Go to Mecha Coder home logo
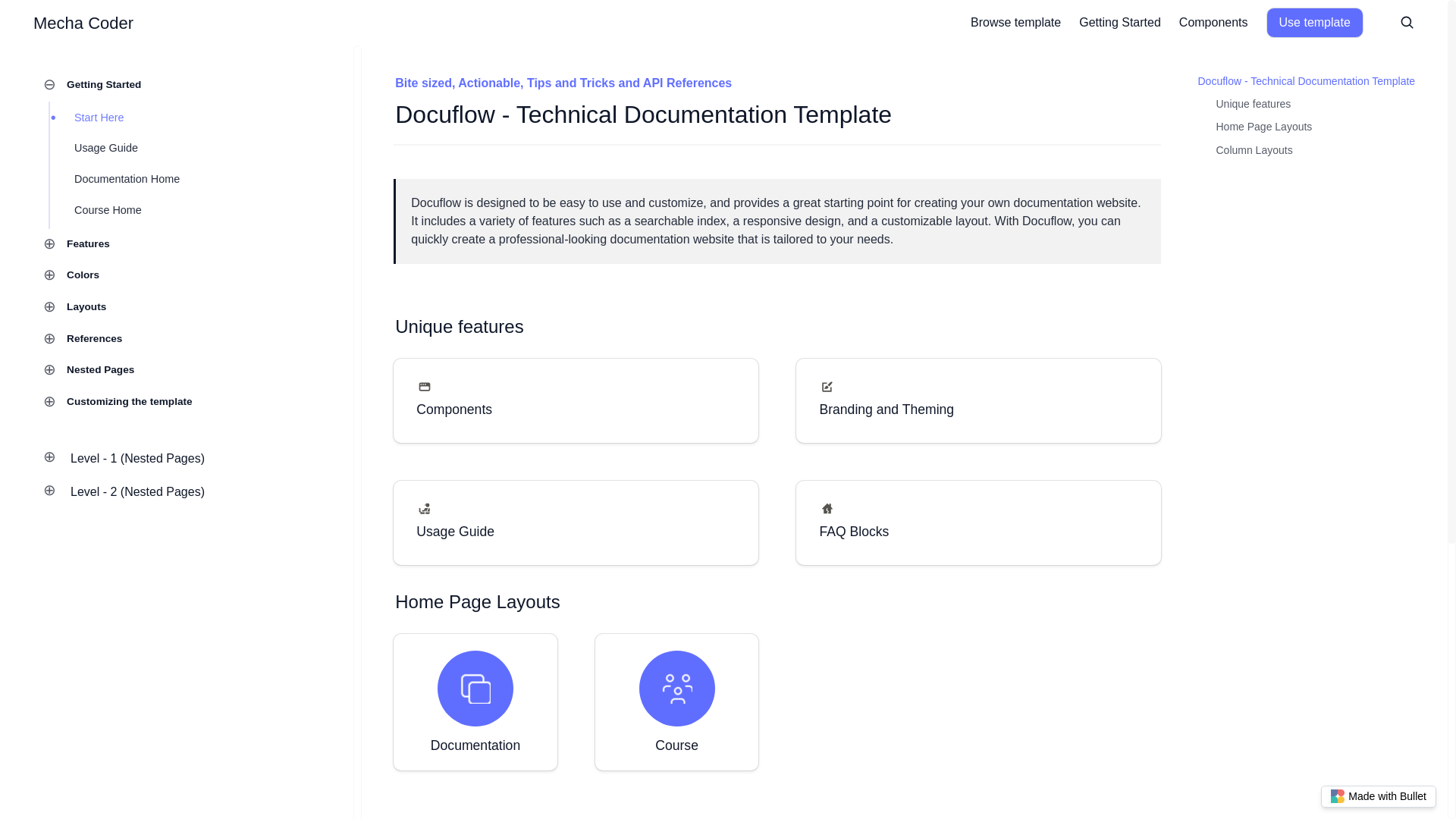This screenshot has width=1456, height=819. pos(83,24)
